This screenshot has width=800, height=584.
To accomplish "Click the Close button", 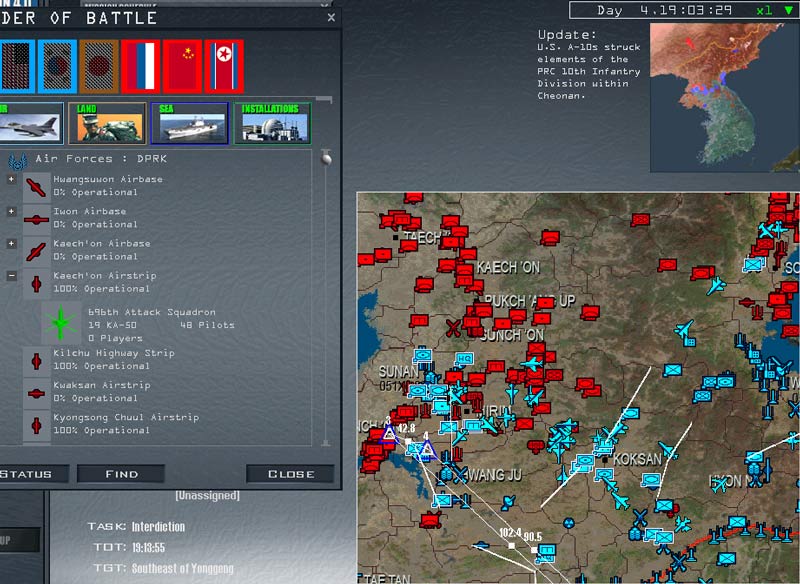I will [x=291, y=474].
